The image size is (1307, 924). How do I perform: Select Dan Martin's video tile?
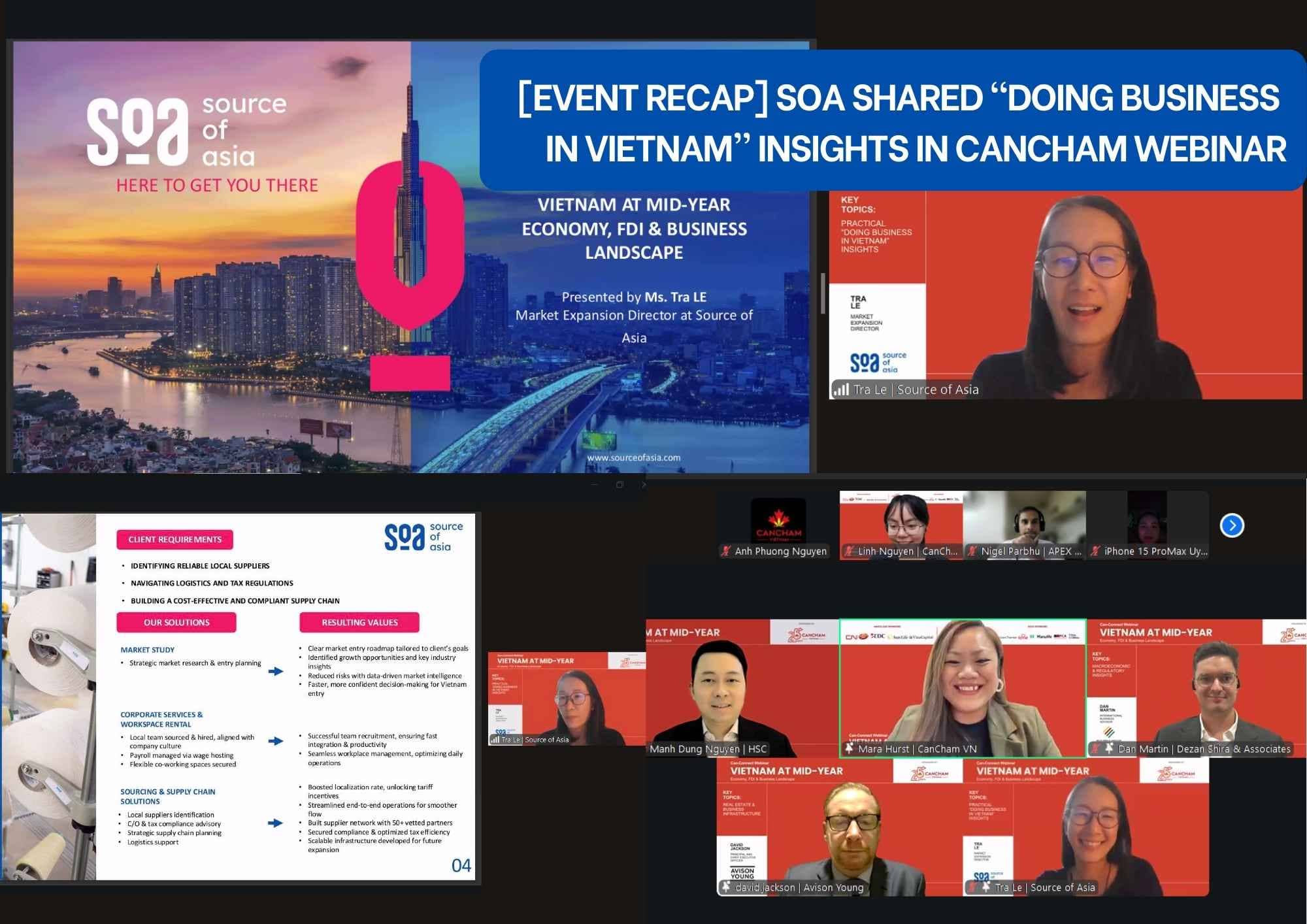[x=1197, y=688]
